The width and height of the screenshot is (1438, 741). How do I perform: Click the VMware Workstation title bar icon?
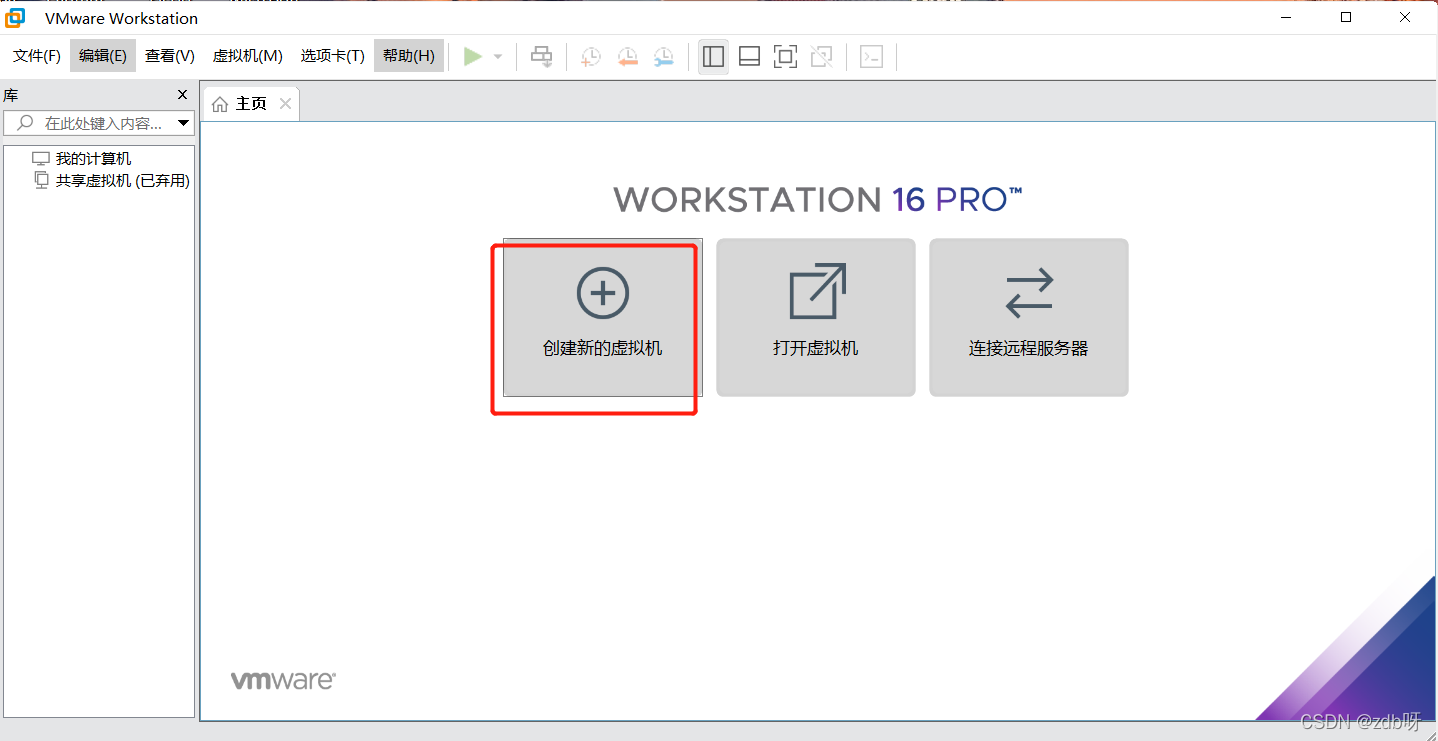[x=16, y=18]
